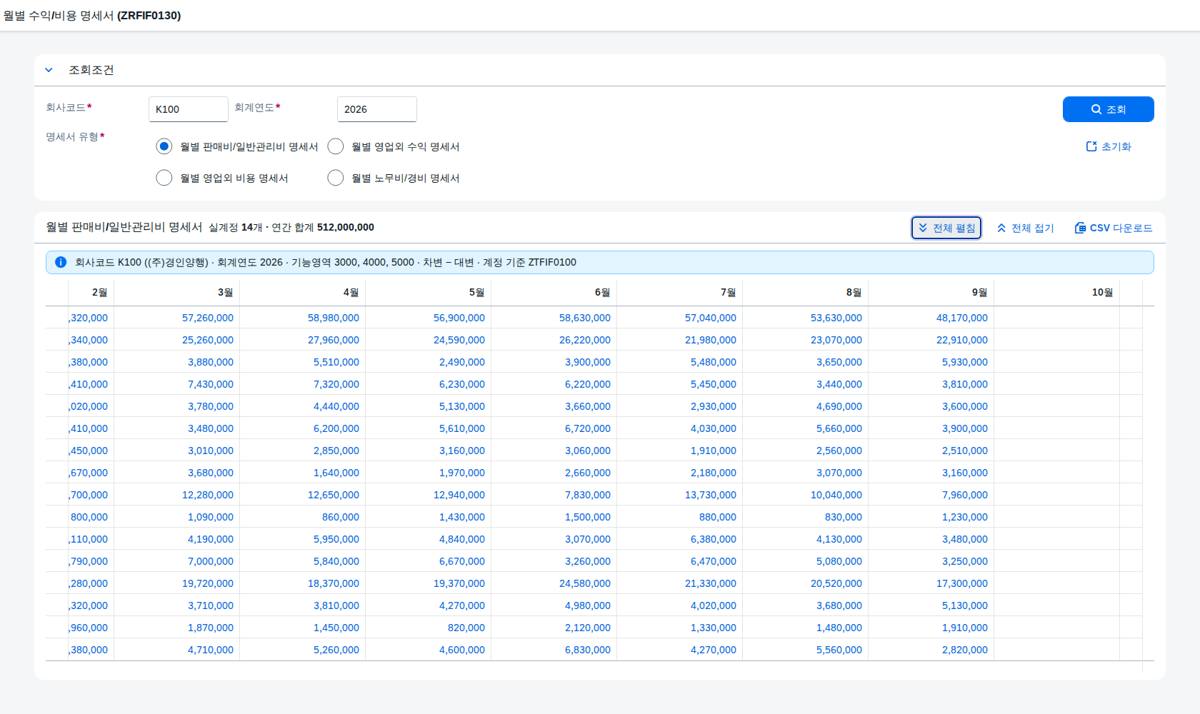Collapse the 조회조건 section chevron
The height and width of the screenshot is (714, 1200).
(49, 70)
